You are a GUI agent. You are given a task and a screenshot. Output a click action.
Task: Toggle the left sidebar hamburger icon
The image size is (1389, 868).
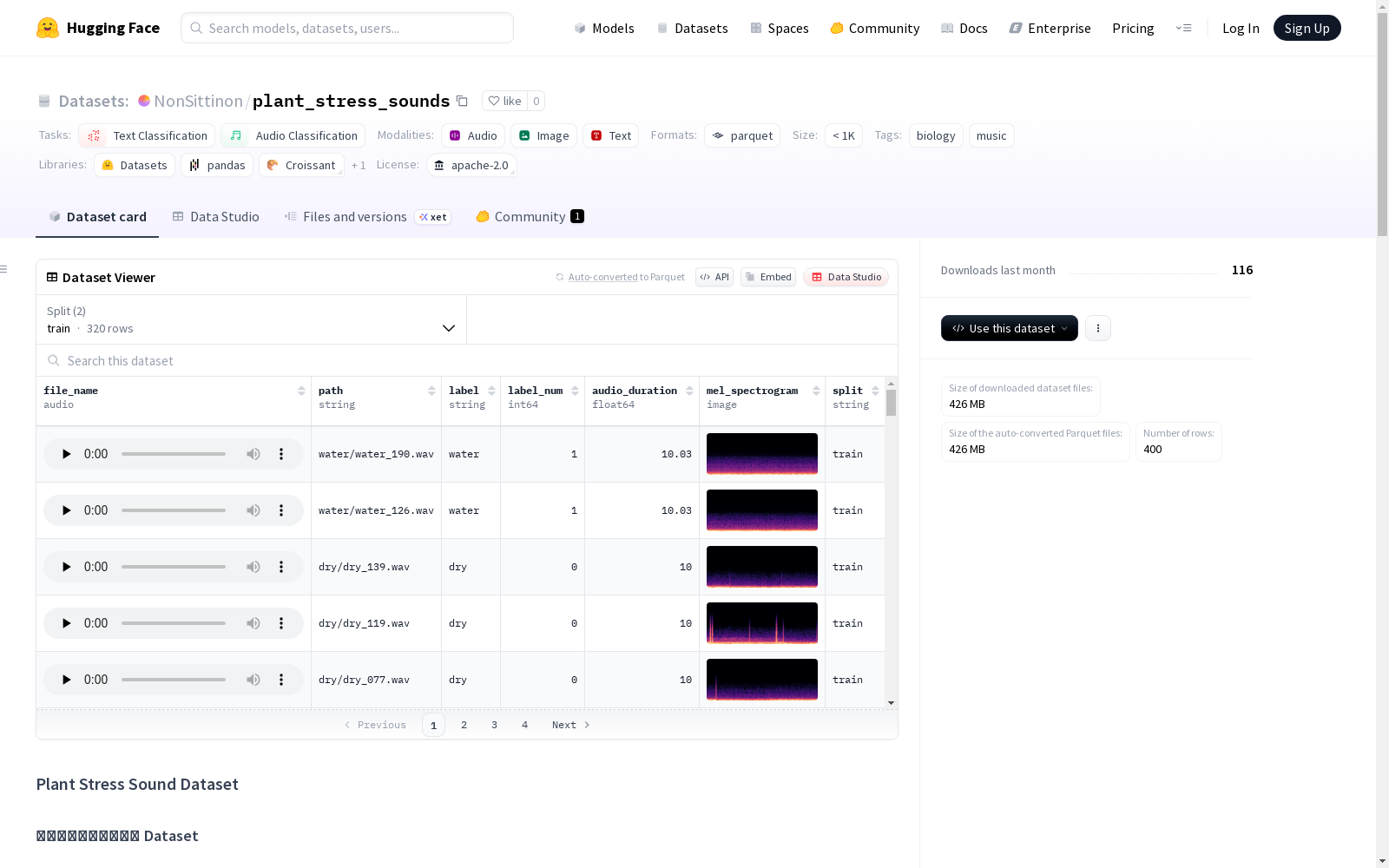tap(3, 269)
